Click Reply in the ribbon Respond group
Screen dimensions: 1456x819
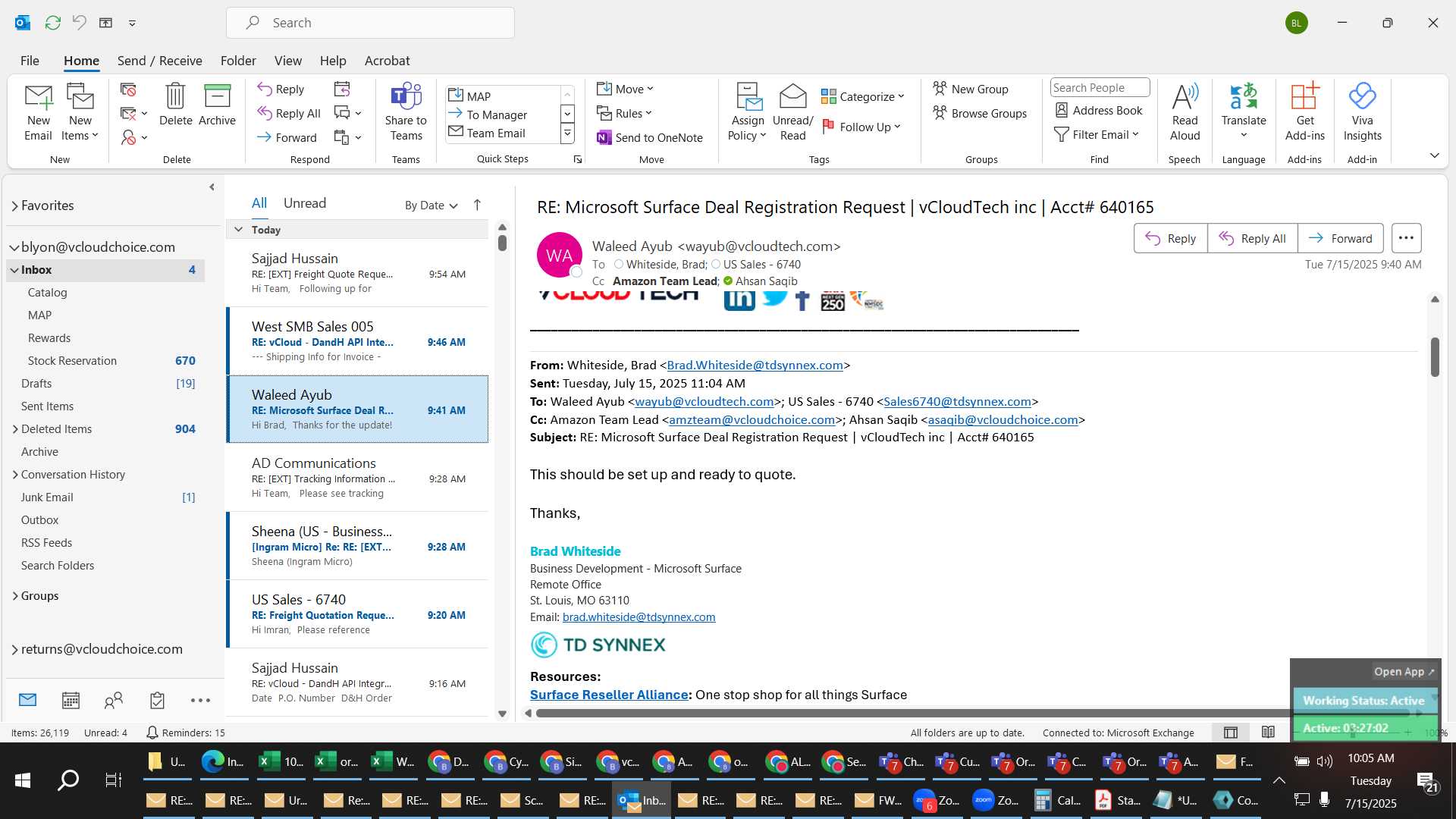click(x=281, y=89)
